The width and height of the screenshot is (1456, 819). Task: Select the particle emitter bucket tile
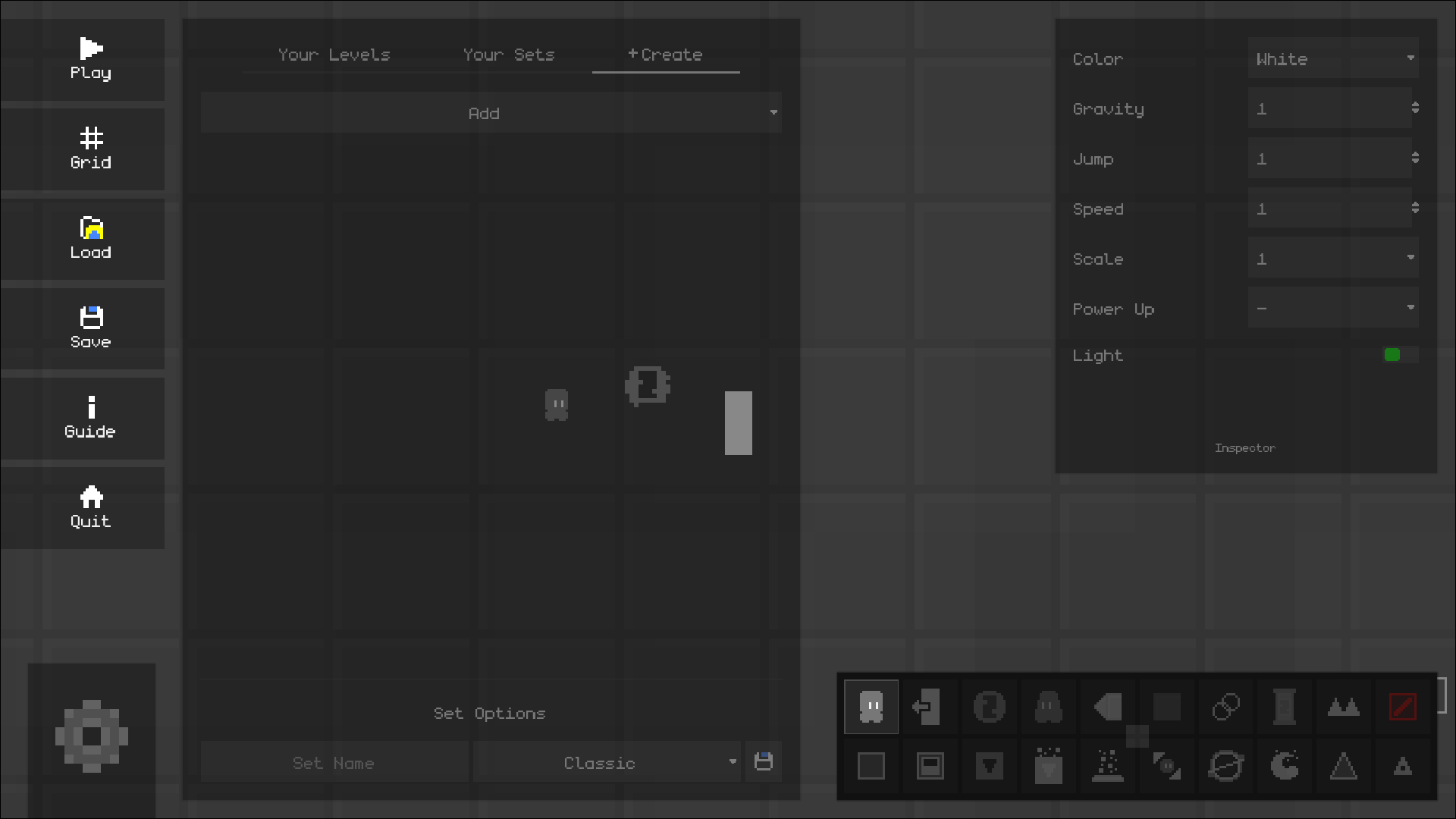click(1049, 766)
